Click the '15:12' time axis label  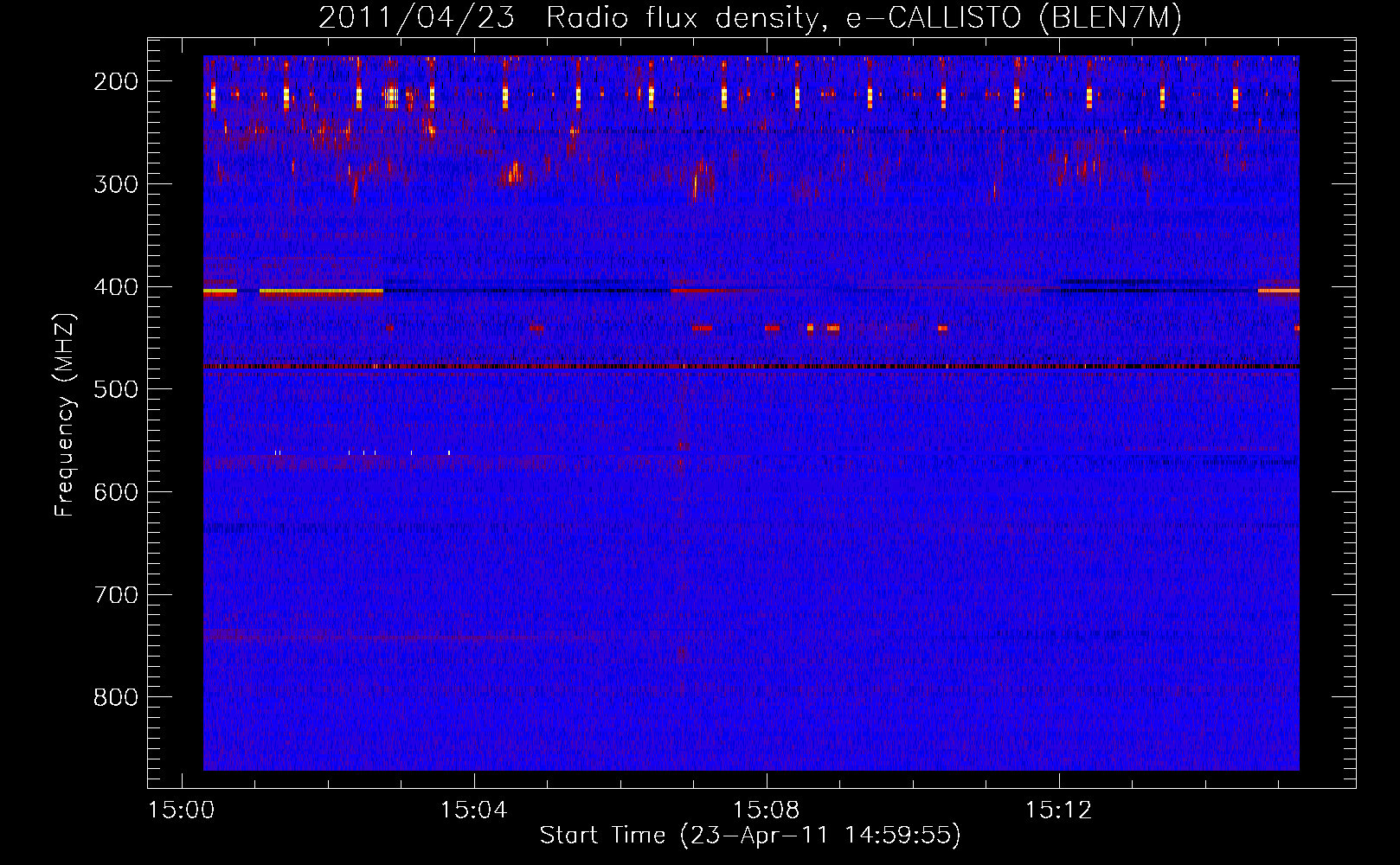point(1058,811)
